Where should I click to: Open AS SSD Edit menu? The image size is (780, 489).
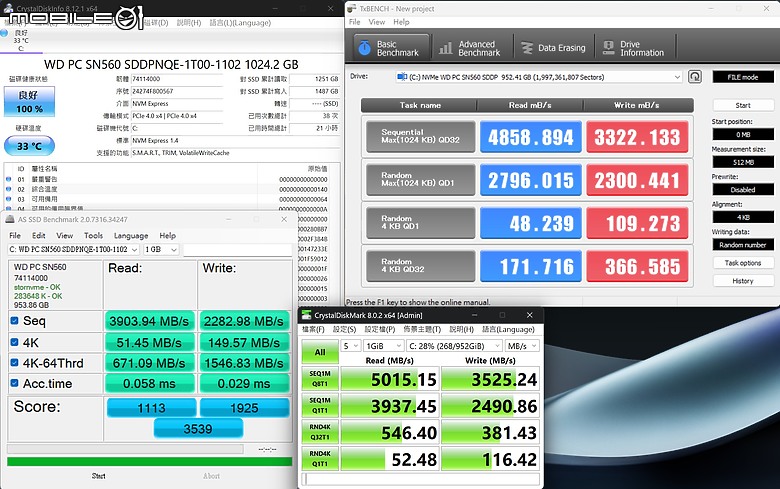(39, 235)
